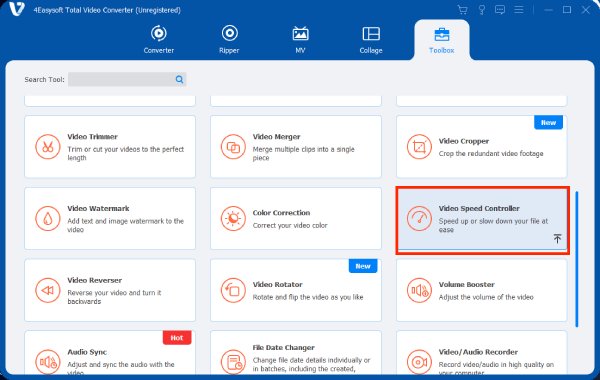Image resolution: width=600 pixels, height=380 pixels.
Task: Switch to the Converter tab
Action: pyautogui.click(x=159, y=39)
